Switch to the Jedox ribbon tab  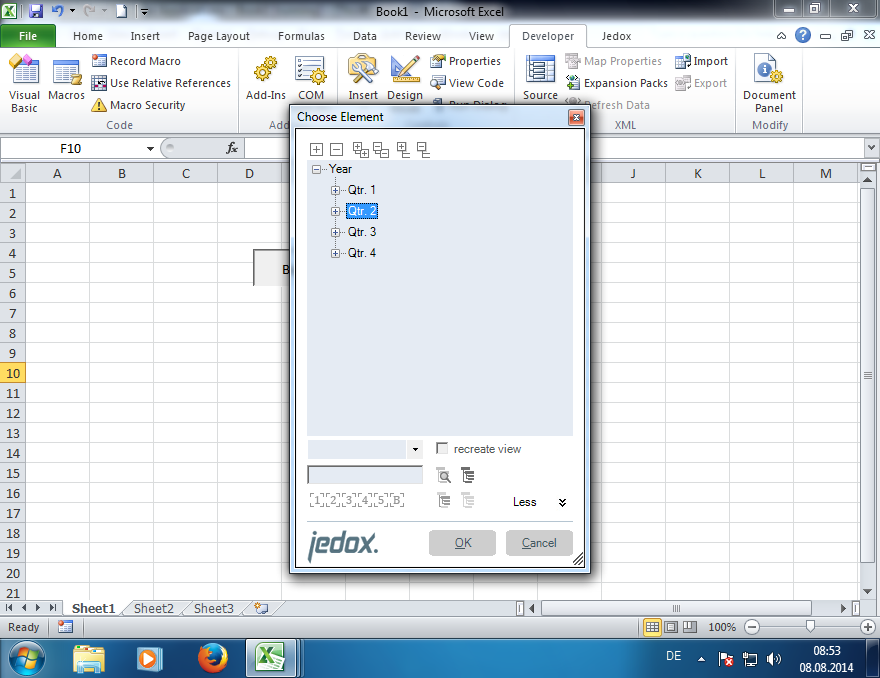coord(616,36)
